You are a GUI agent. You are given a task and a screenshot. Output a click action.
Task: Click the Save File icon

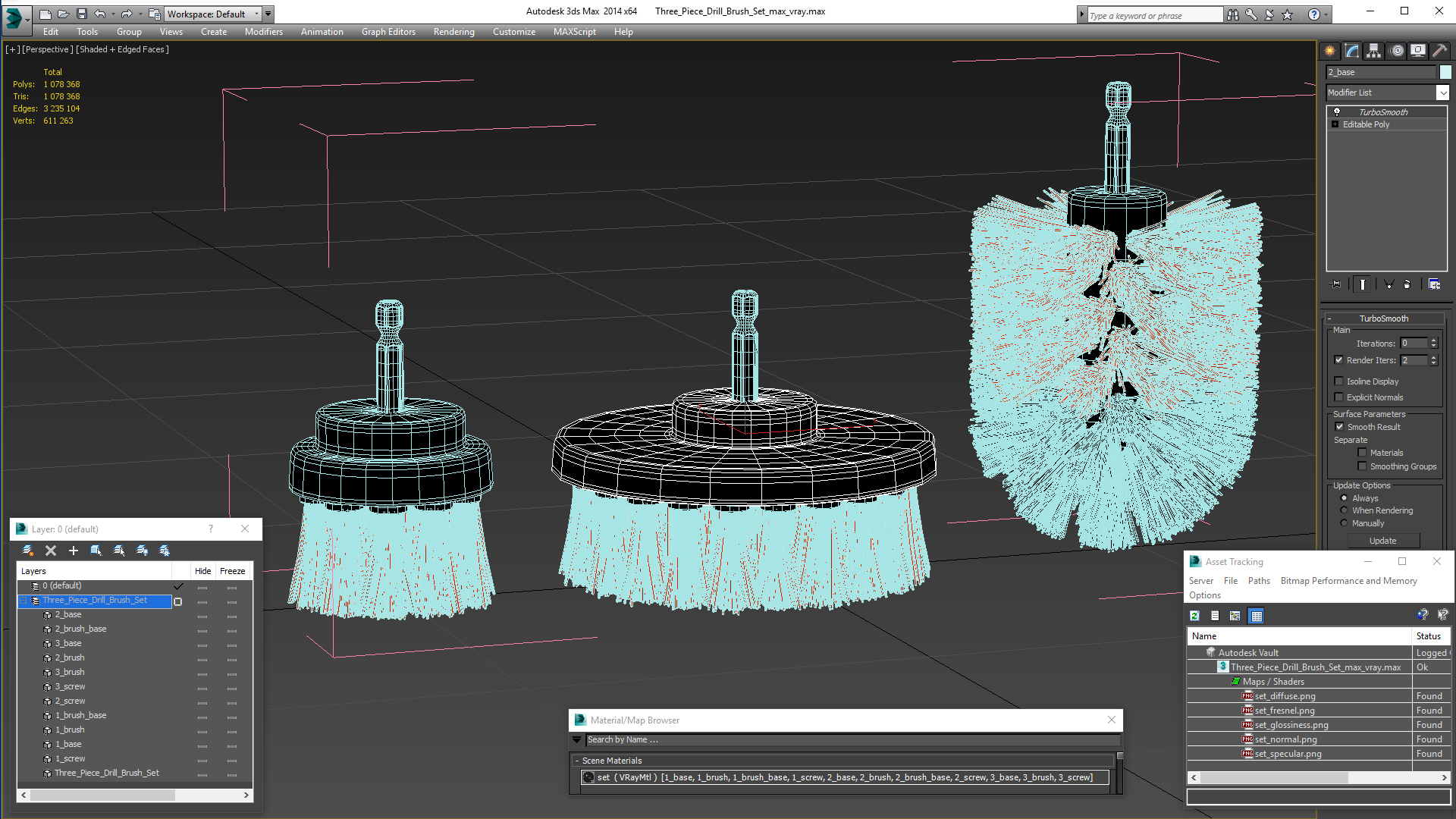82,14
